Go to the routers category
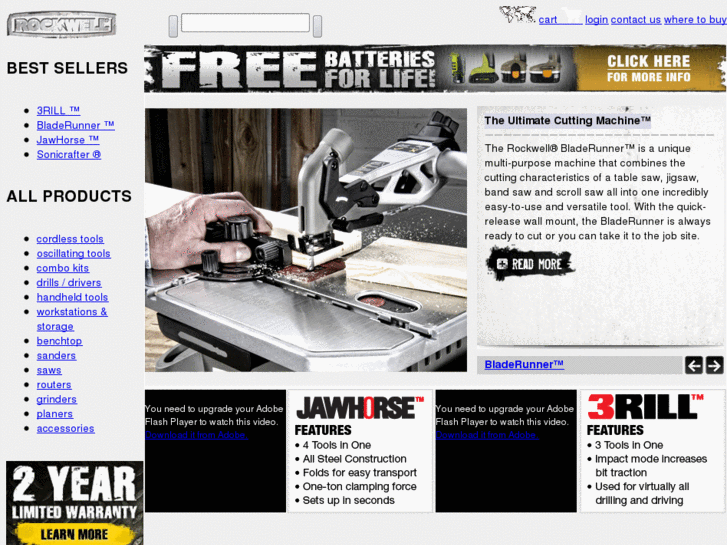727x545 pixels. point(54,385)
